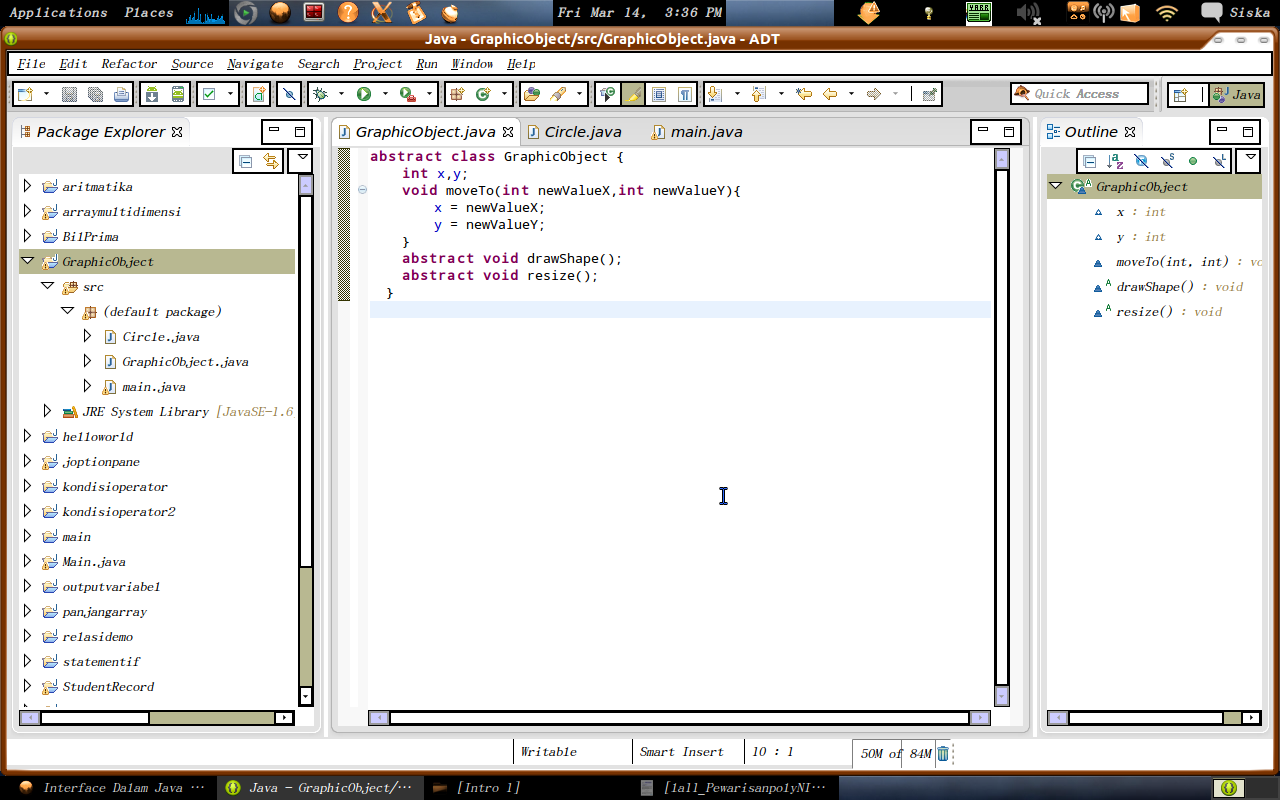Hide fields in the Outline view

point(1141,160)
